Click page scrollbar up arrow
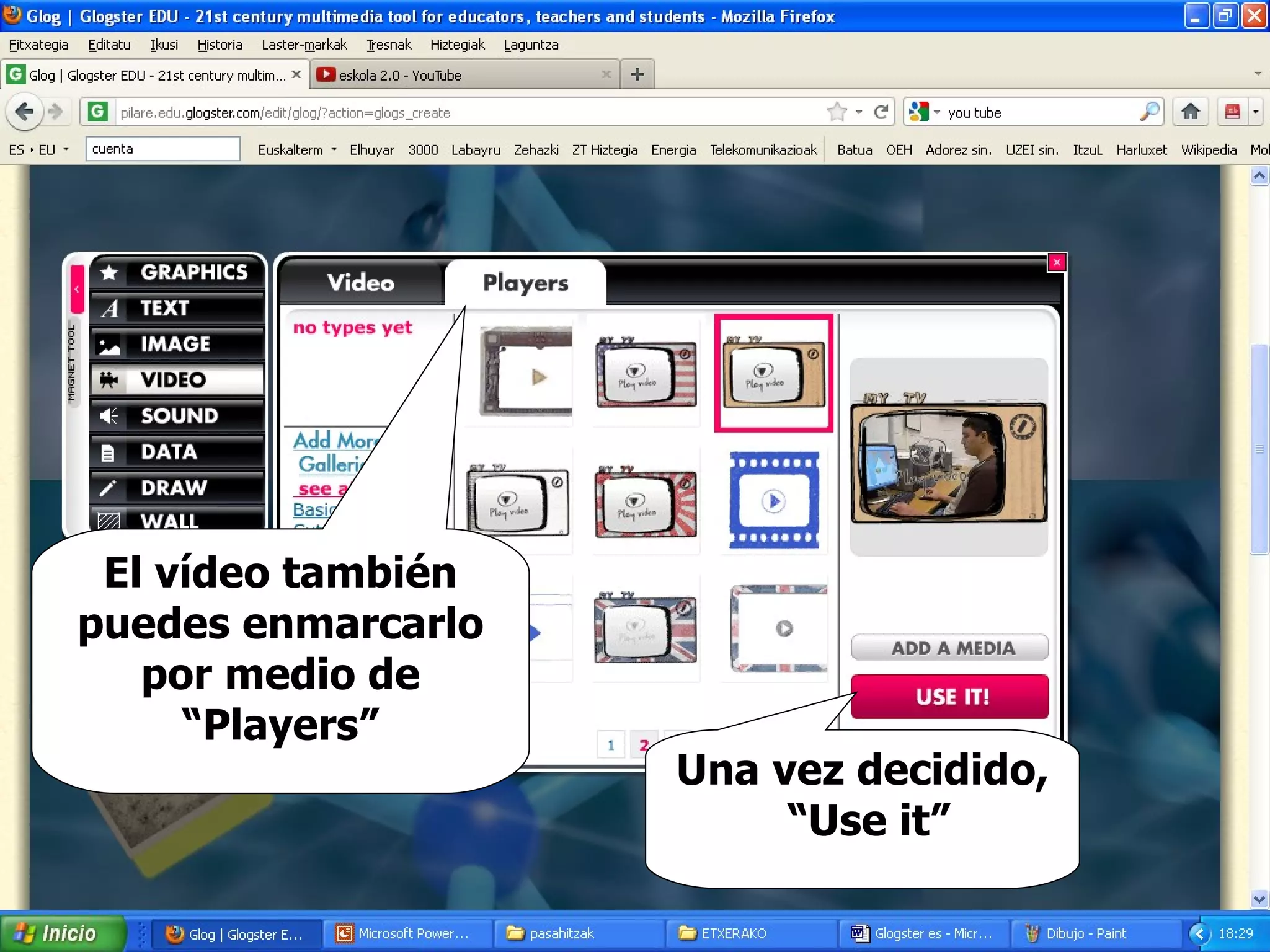The image size is (1270, 952). [1259, 176]
